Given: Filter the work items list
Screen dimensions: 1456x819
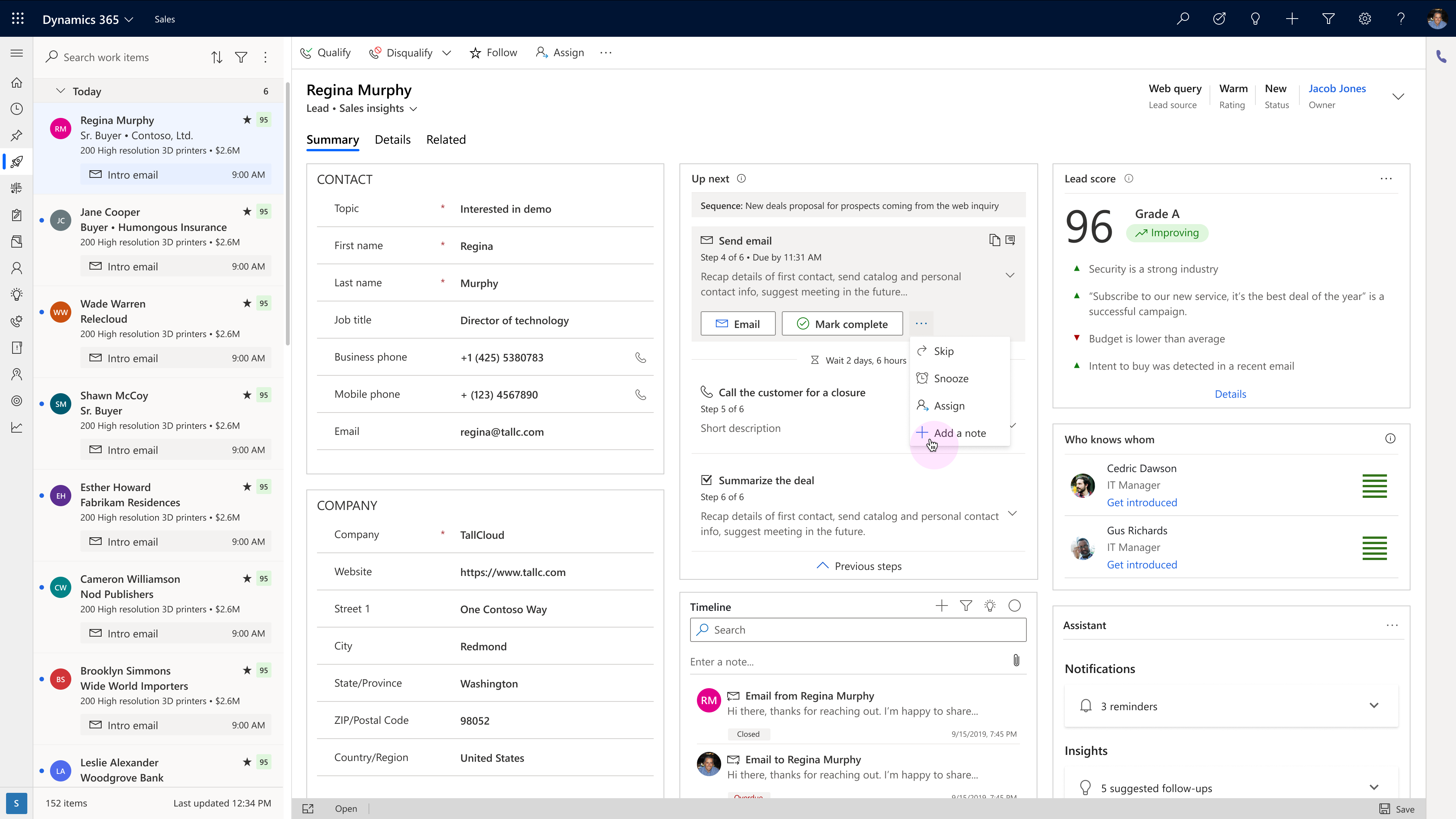Looking at the screenshot, I should [x=242, y=57].
